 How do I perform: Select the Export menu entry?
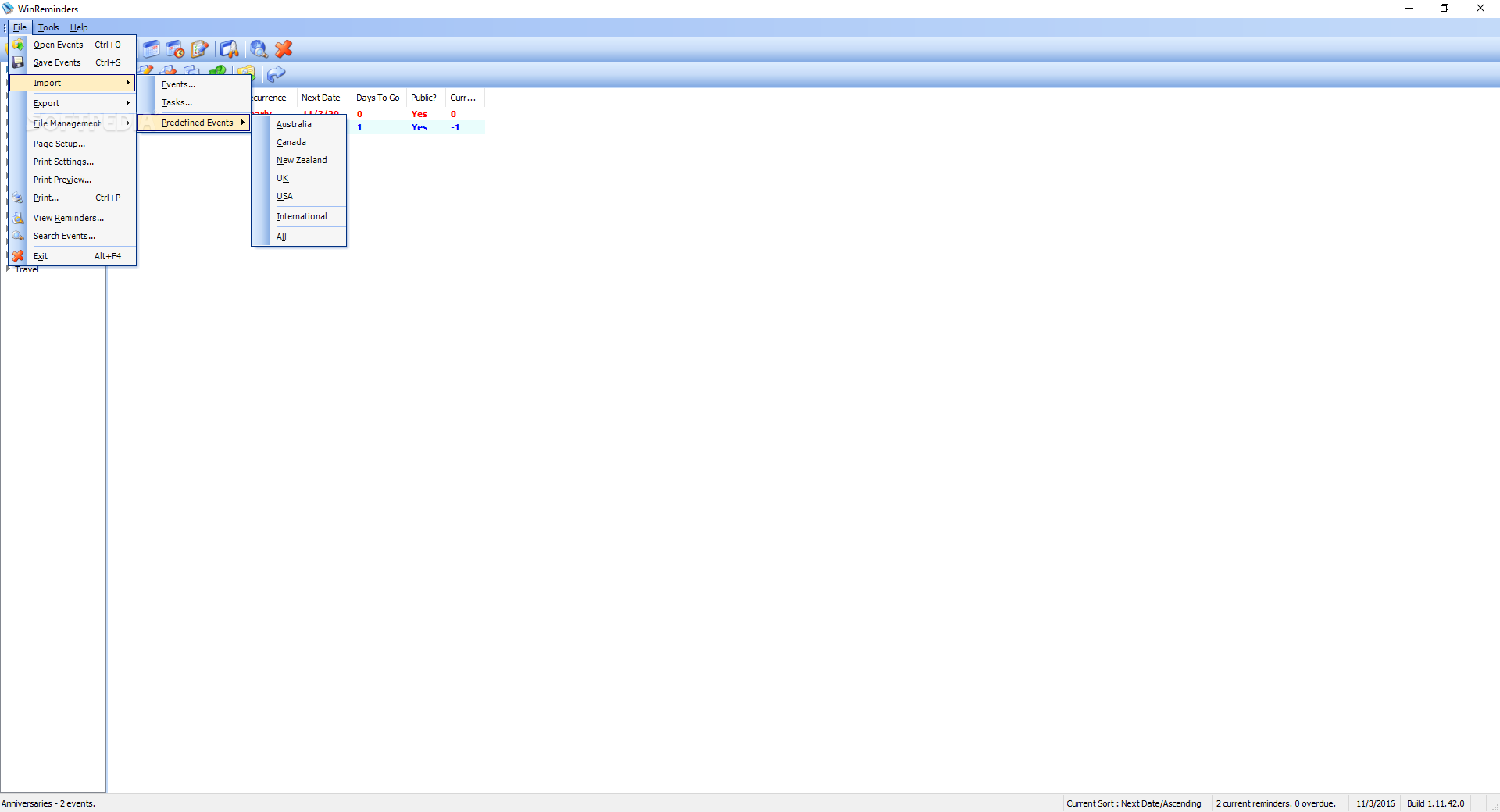coord(73,103)
